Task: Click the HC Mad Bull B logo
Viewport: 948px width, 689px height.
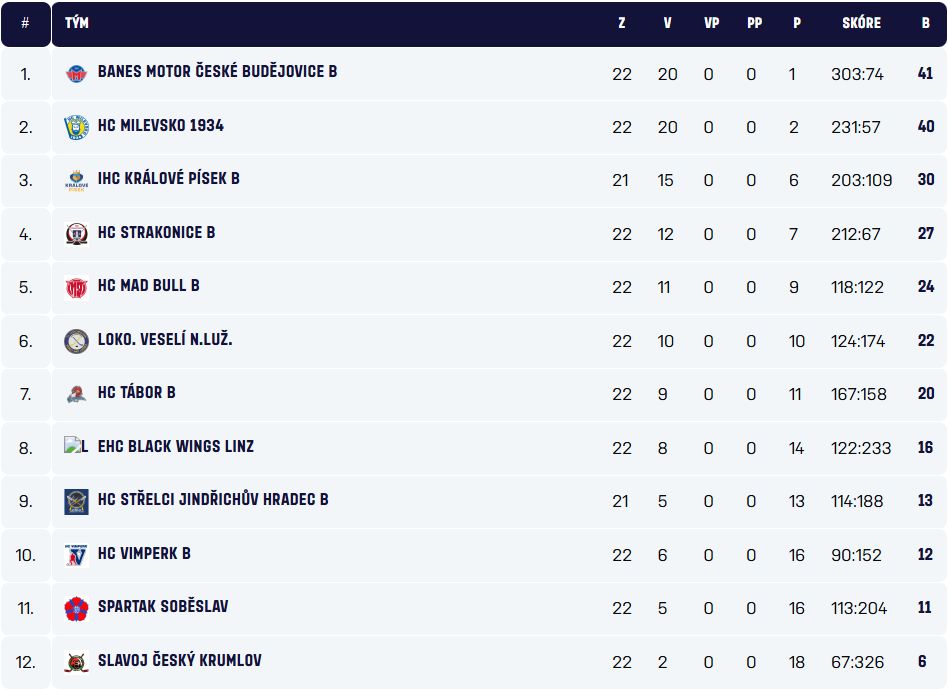Action: (x=76, y=287)
